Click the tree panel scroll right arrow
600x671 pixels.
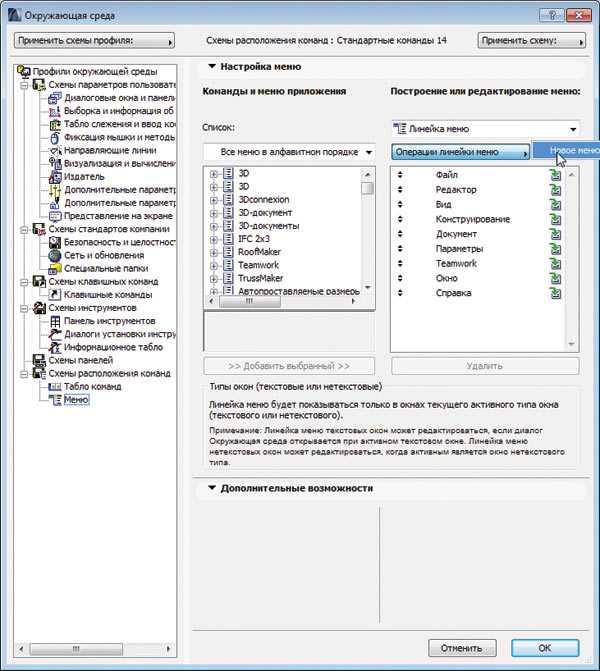168,649
